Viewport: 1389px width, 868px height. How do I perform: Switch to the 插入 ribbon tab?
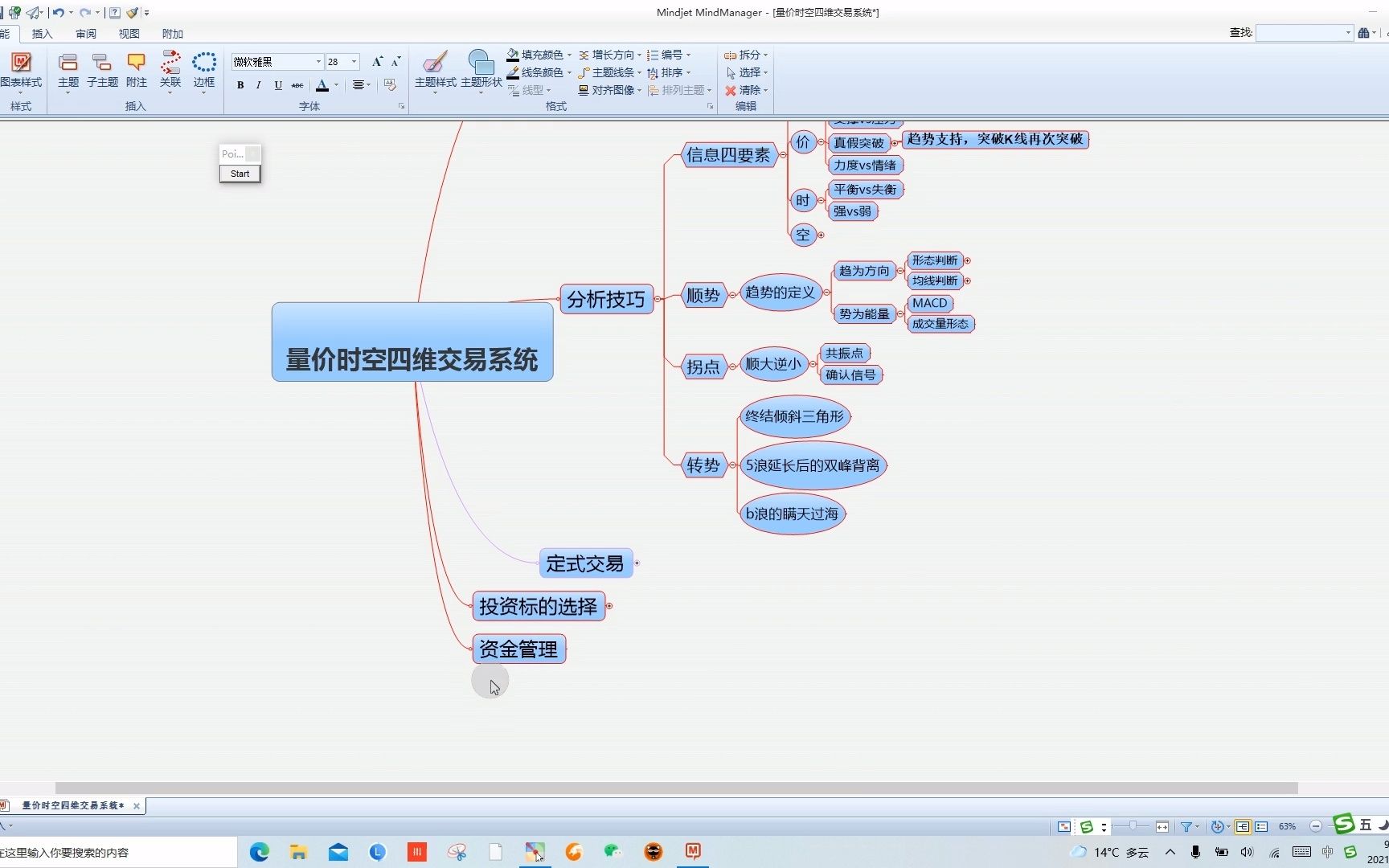[42, 34]
